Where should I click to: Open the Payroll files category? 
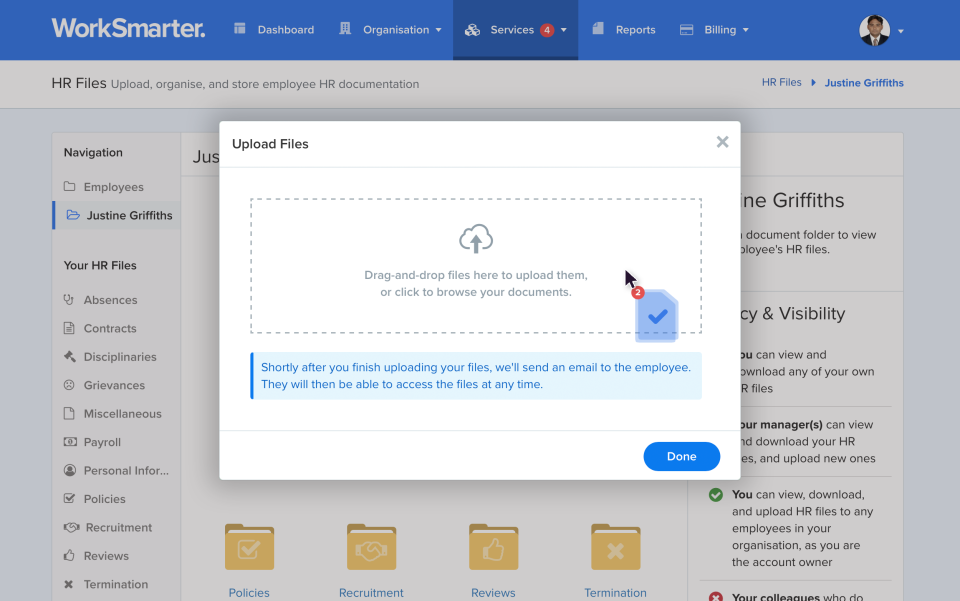(103, 441)
